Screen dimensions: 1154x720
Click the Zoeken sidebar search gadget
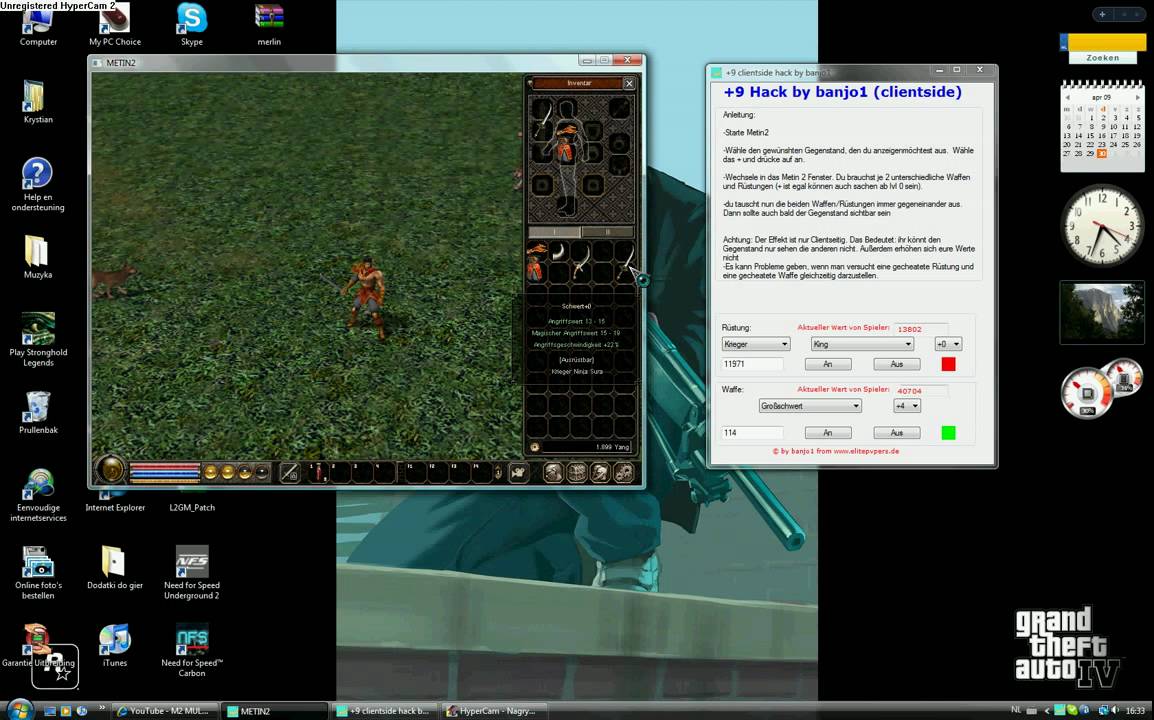pyautogui.click(x=1102, y=49)
